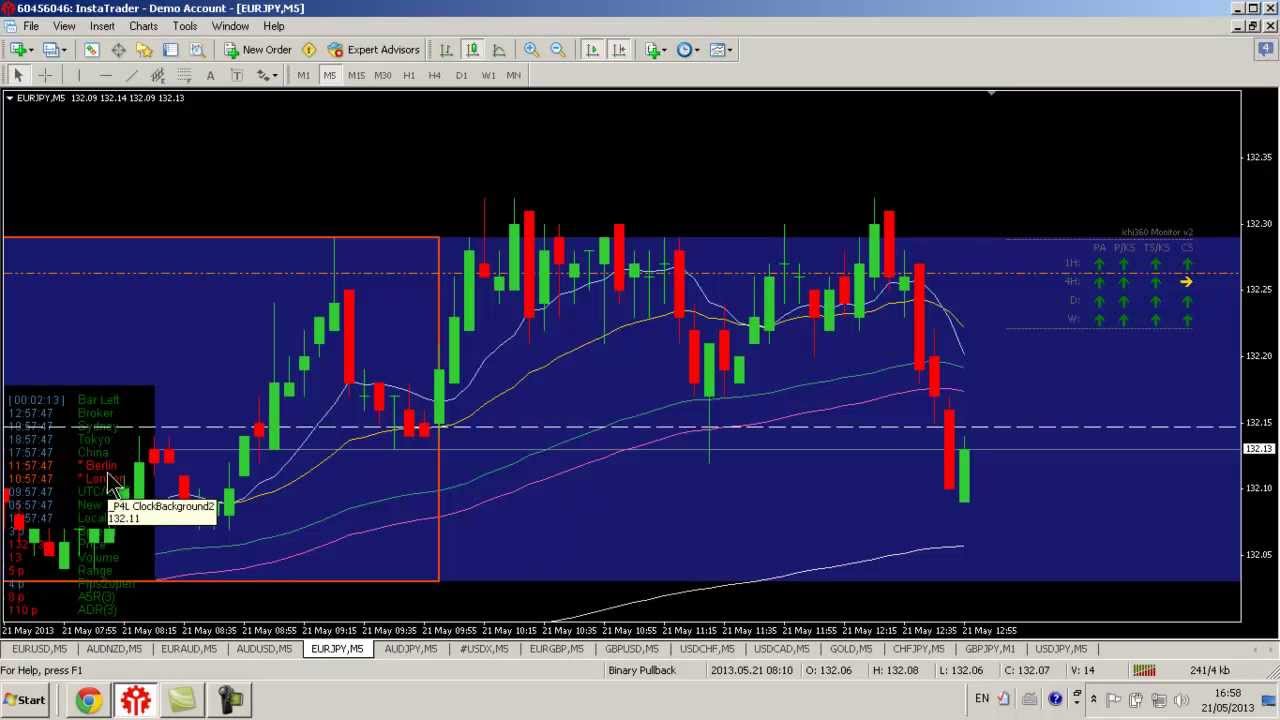Image resolution: width=1280 pixels, height=720 pixels.
Task: Switch to the USDCAD,M5 chart tab
Action: coord(781,649)
